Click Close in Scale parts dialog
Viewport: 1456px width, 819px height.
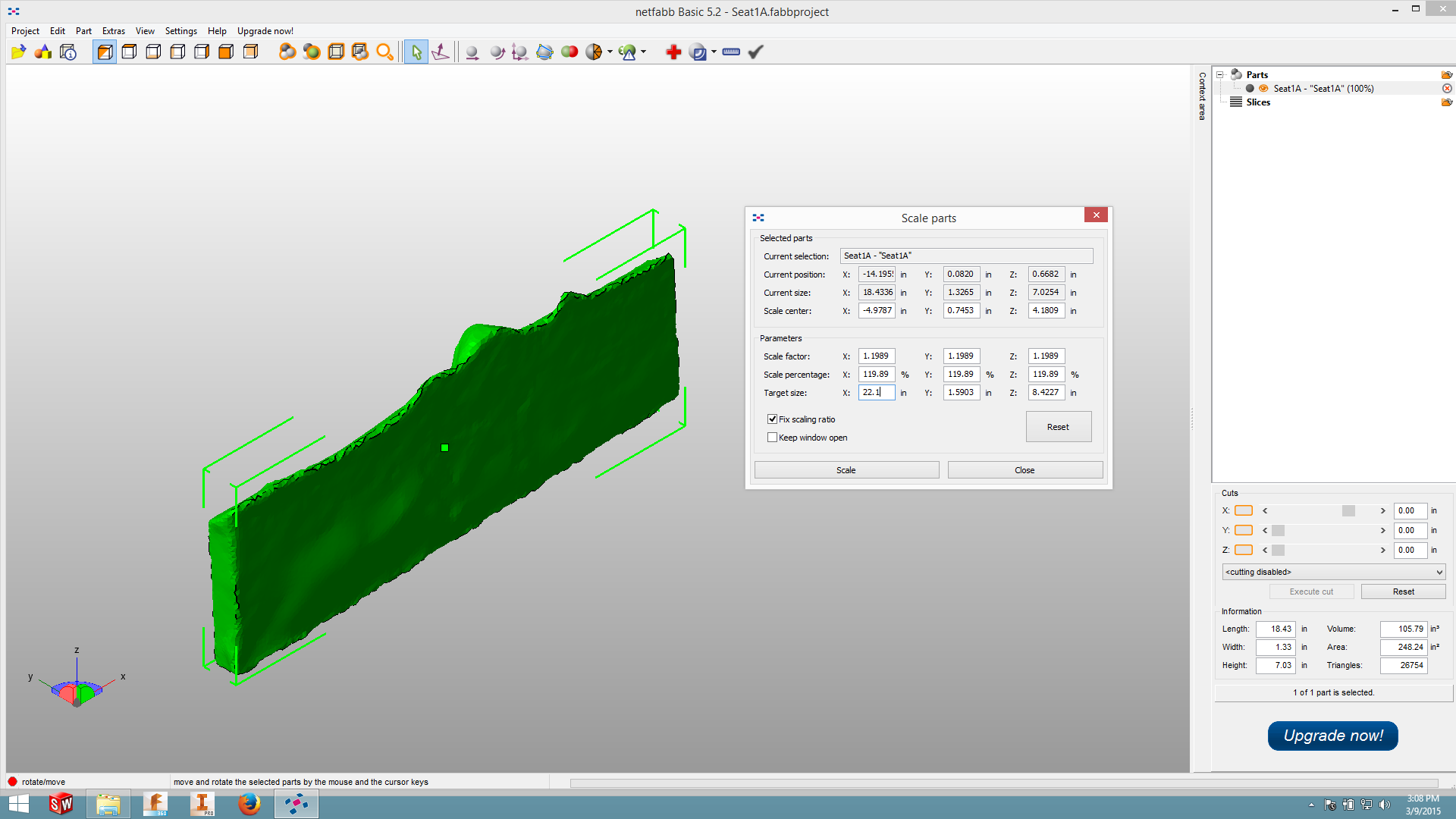coord(1025,470)
